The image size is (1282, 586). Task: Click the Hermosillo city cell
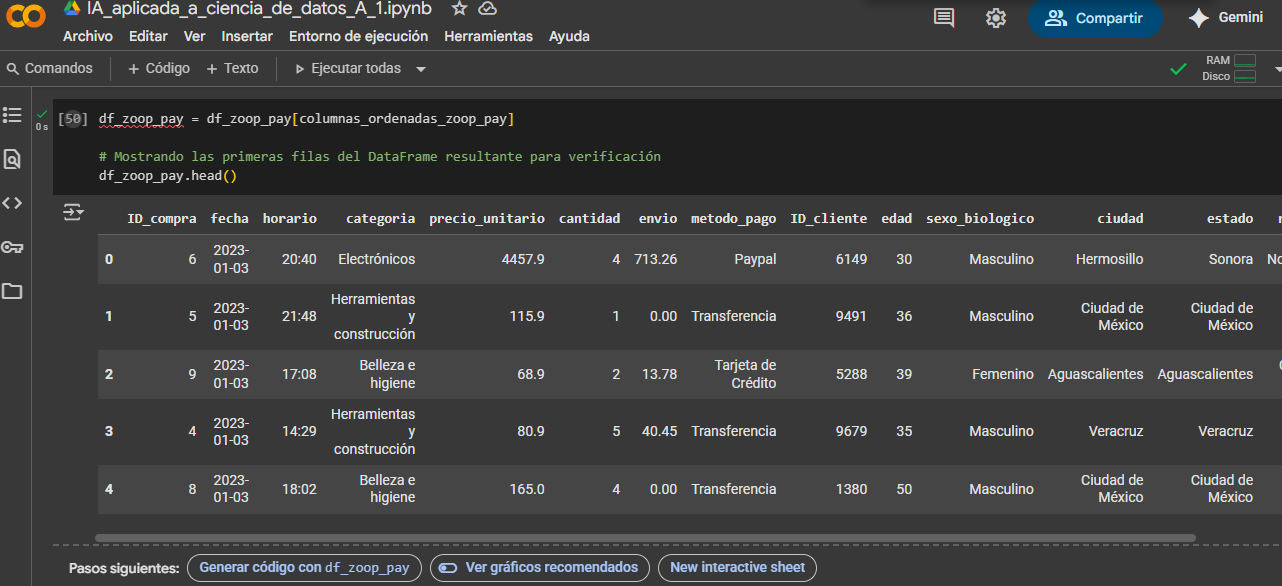(1110, 259)
